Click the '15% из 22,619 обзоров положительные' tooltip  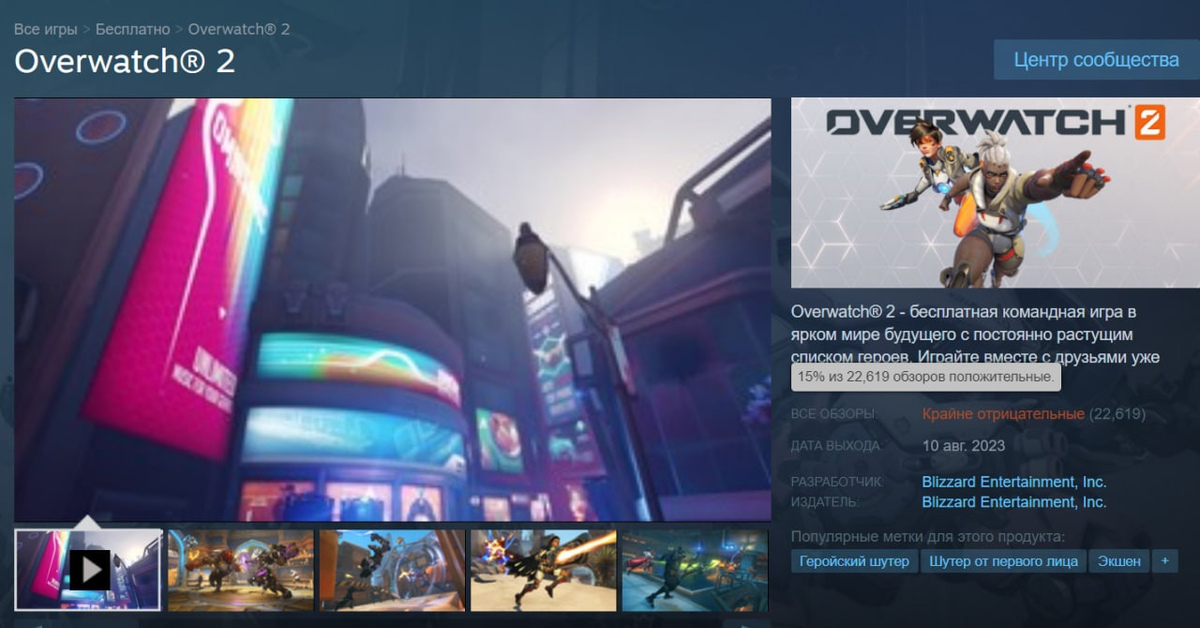(x=925, y=377)
